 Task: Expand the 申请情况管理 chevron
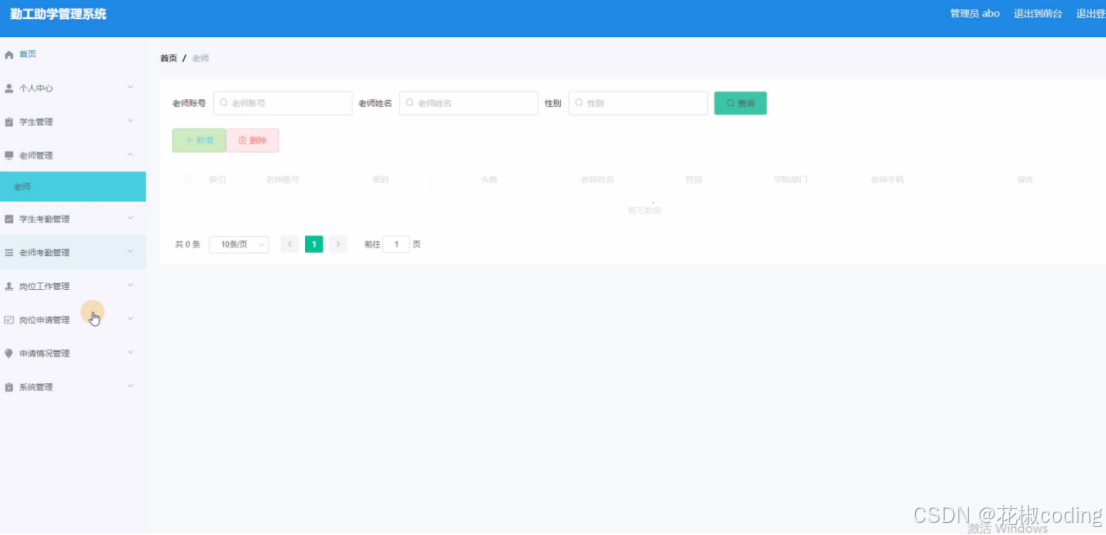[130, 353]
